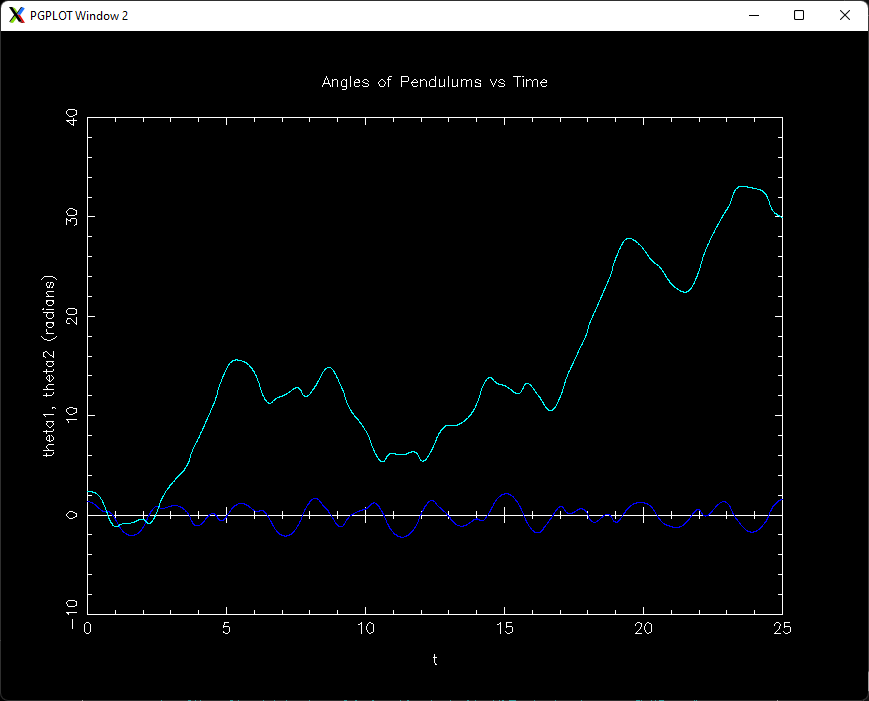869x701 pixels.
Task: Click the dark blue curve peak near t=15
Action: click(506, 493)
